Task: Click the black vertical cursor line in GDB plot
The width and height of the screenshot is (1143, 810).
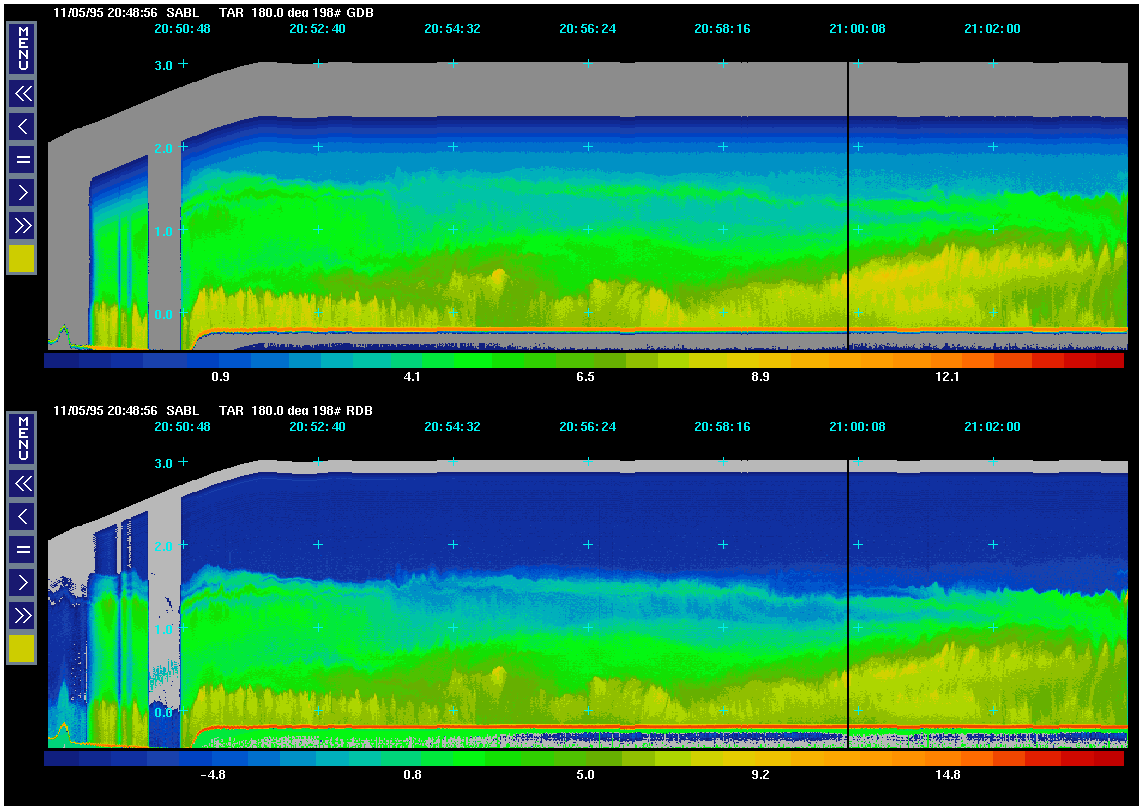Action: tap(848, 200)
